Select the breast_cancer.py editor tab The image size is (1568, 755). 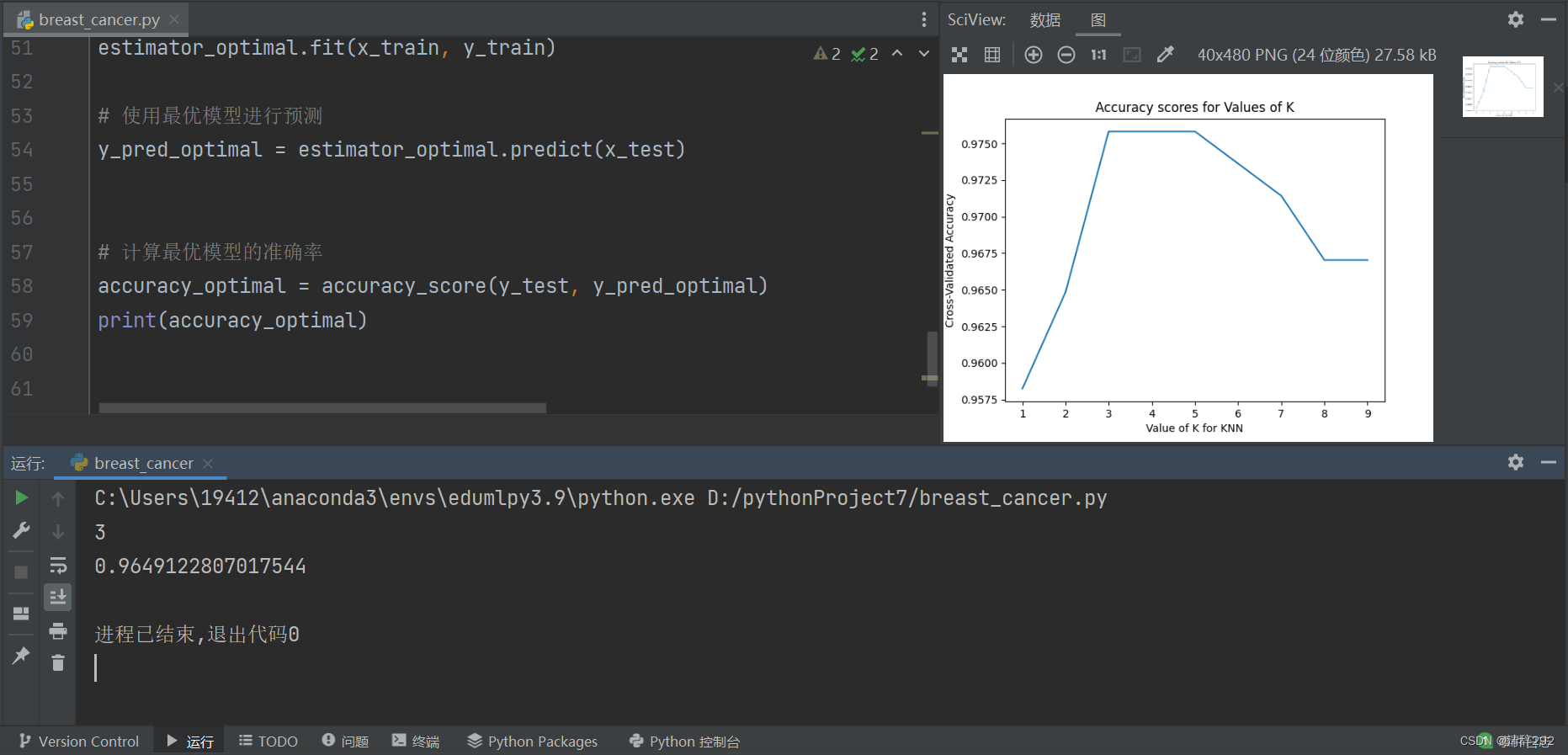98,19
